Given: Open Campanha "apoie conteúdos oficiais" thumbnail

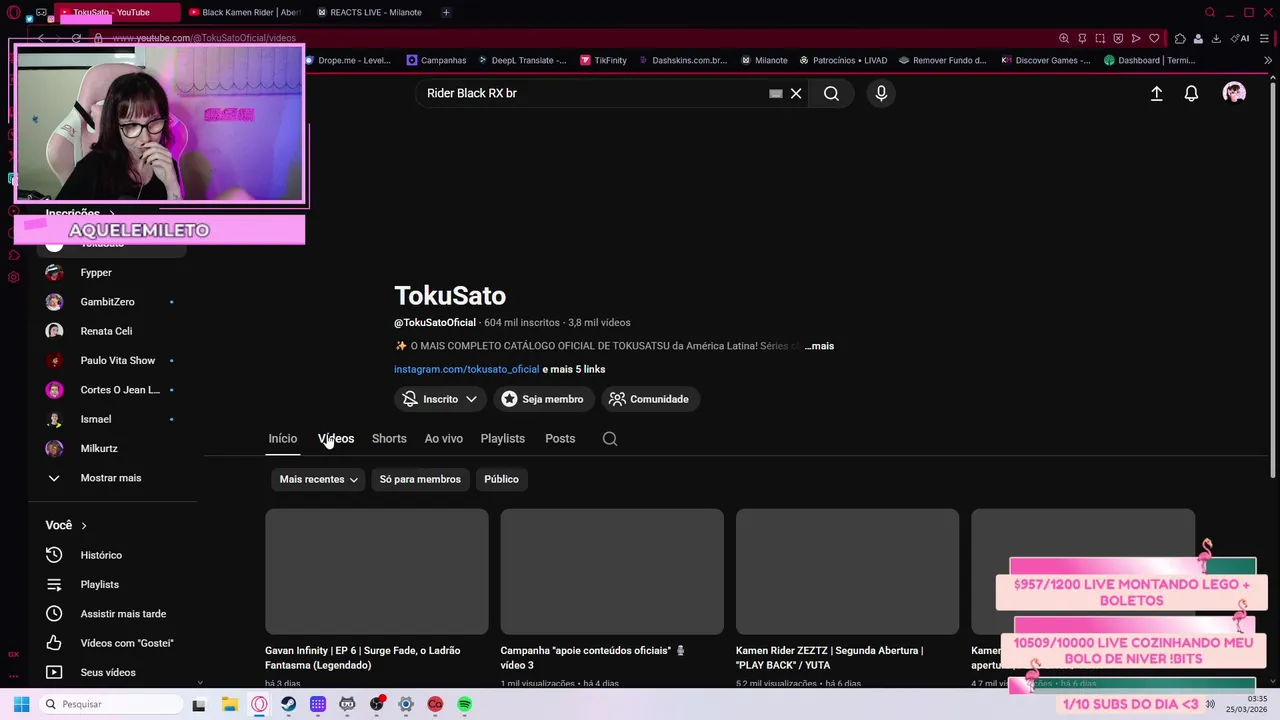Looking at the screenshot, I should (x=612, y=571).
